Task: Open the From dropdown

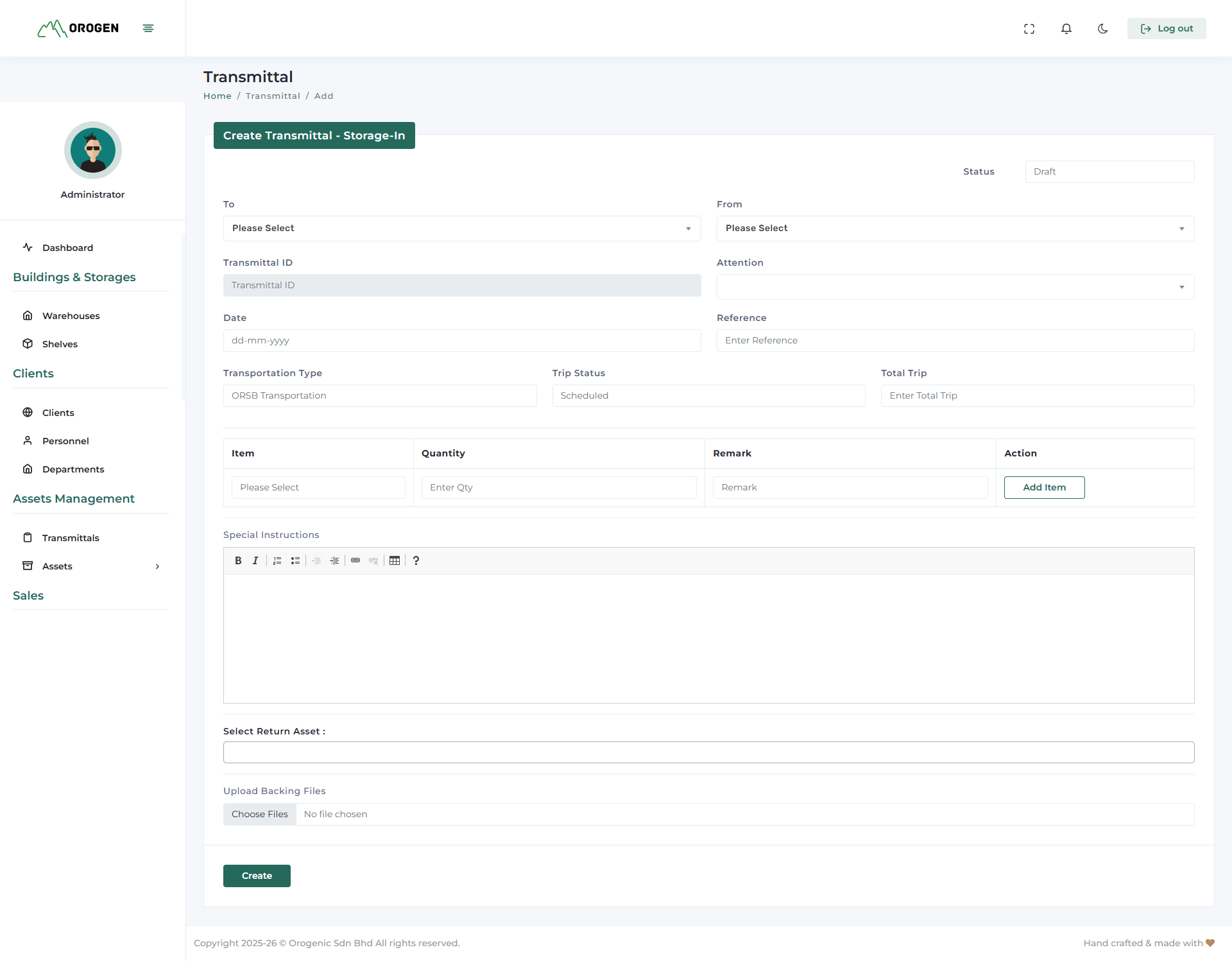Action: point(955,229)
